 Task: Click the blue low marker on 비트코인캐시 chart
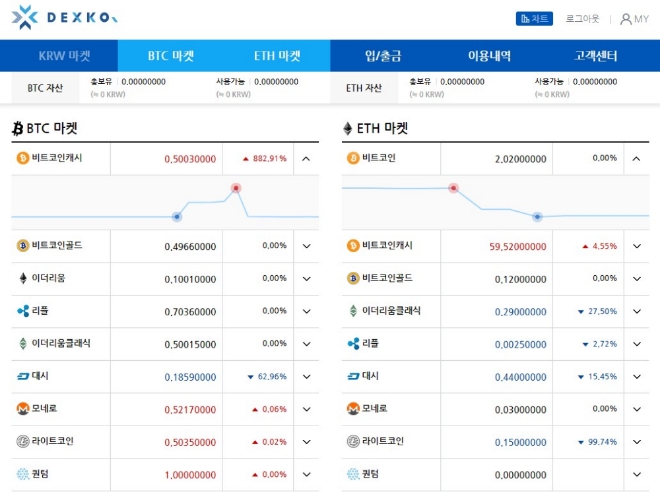click(177, 217)
